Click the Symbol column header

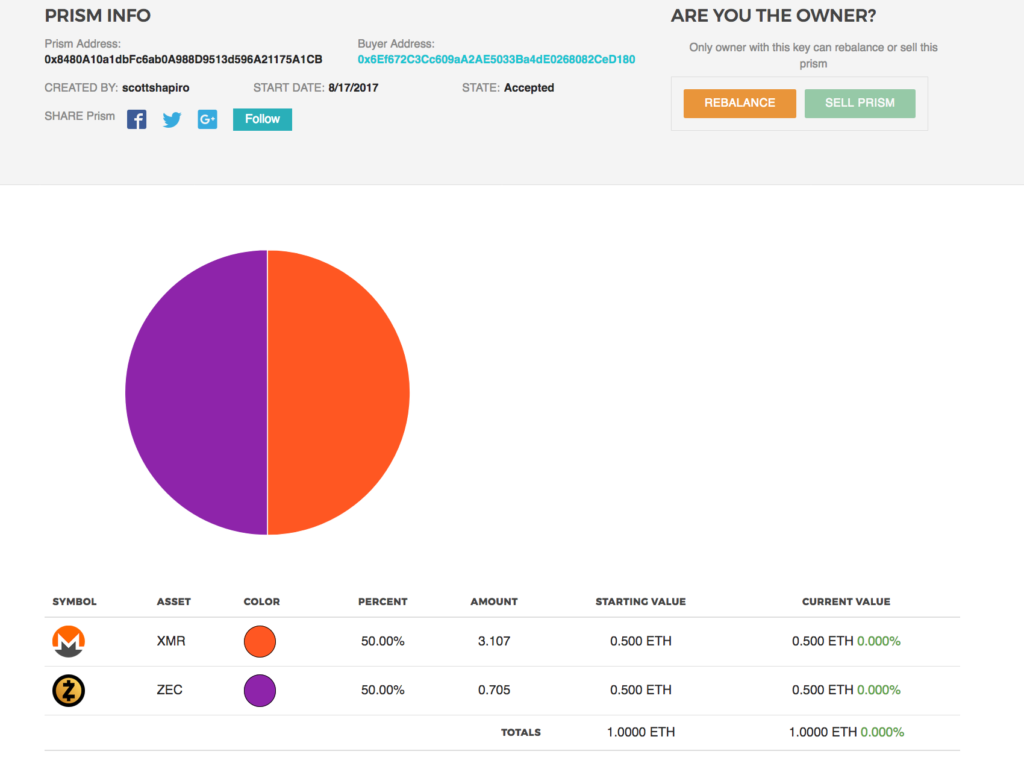(74, 602)
